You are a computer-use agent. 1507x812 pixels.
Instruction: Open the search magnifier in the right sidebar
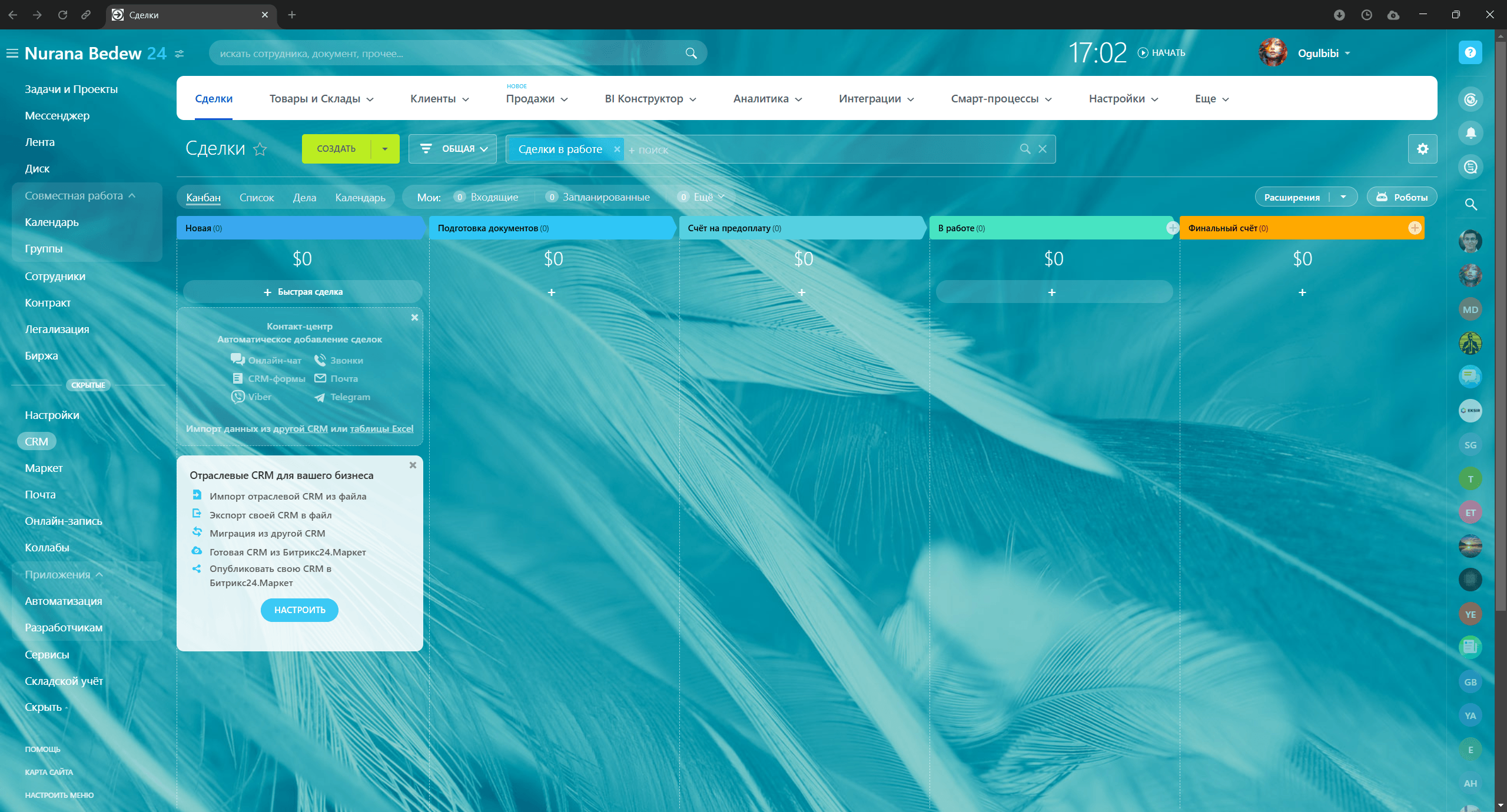tap(1471, 204)
